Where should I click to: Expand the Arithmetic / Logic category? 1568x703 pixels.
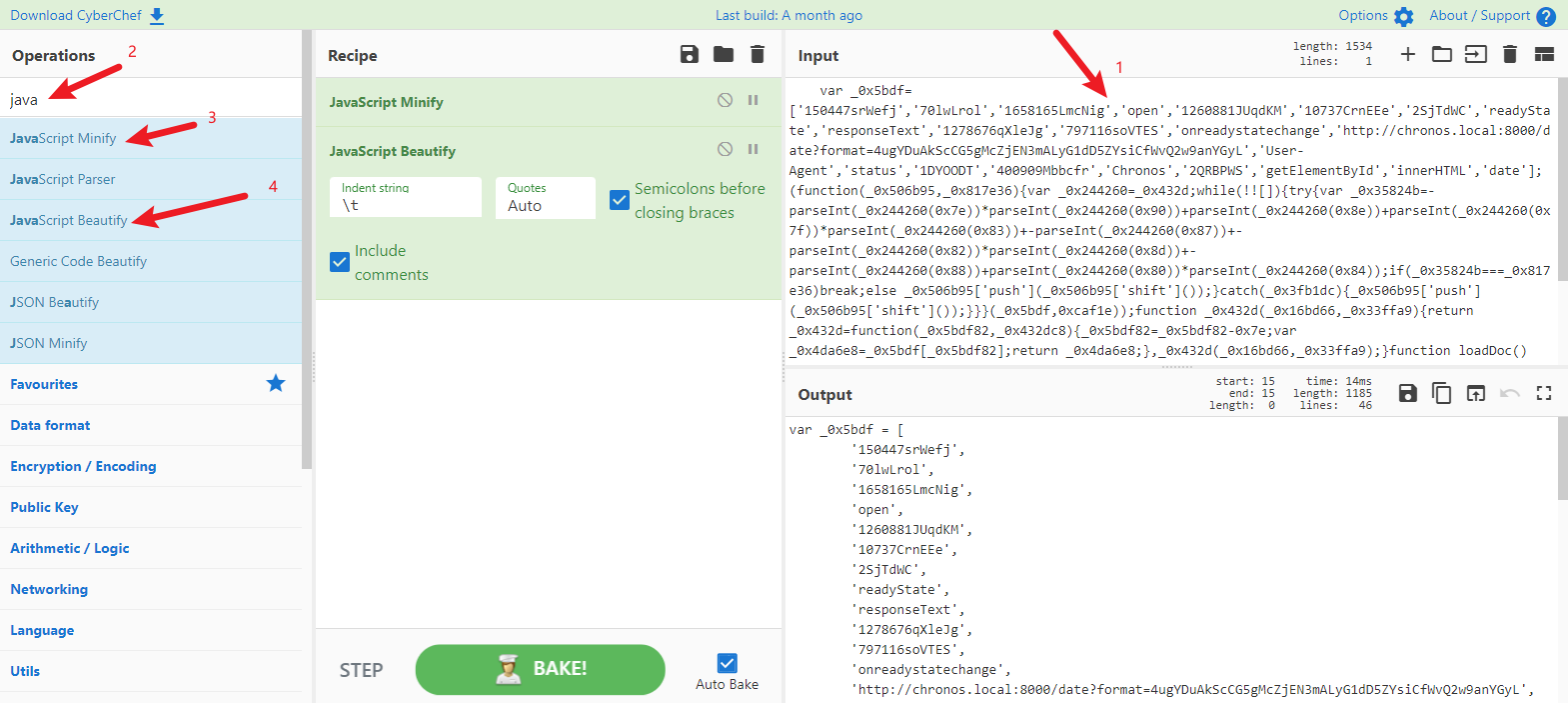click(x=150, y=548)
